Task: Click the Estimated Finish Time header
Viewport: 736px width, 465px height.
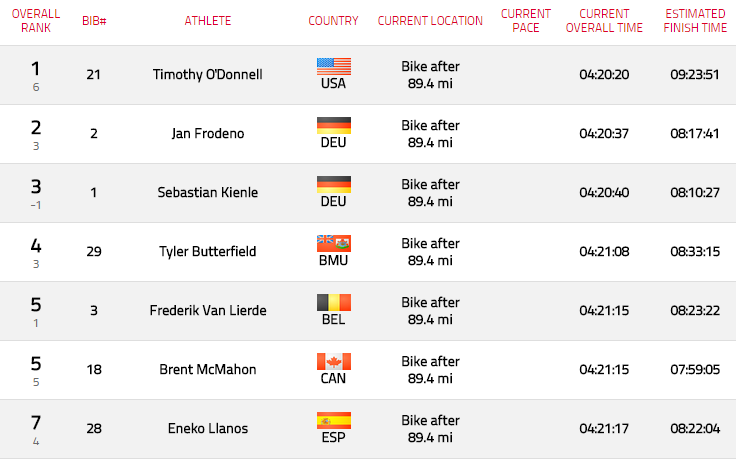Action: tap(695, 21)
